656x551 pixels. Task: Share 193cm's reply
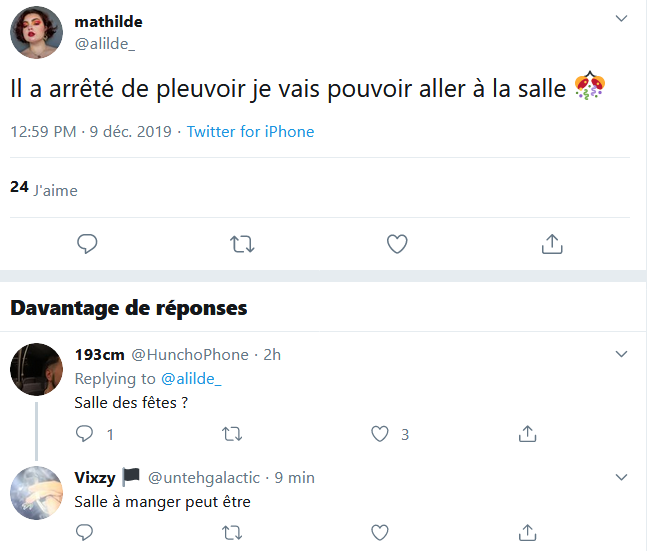[x=526, y=434]
